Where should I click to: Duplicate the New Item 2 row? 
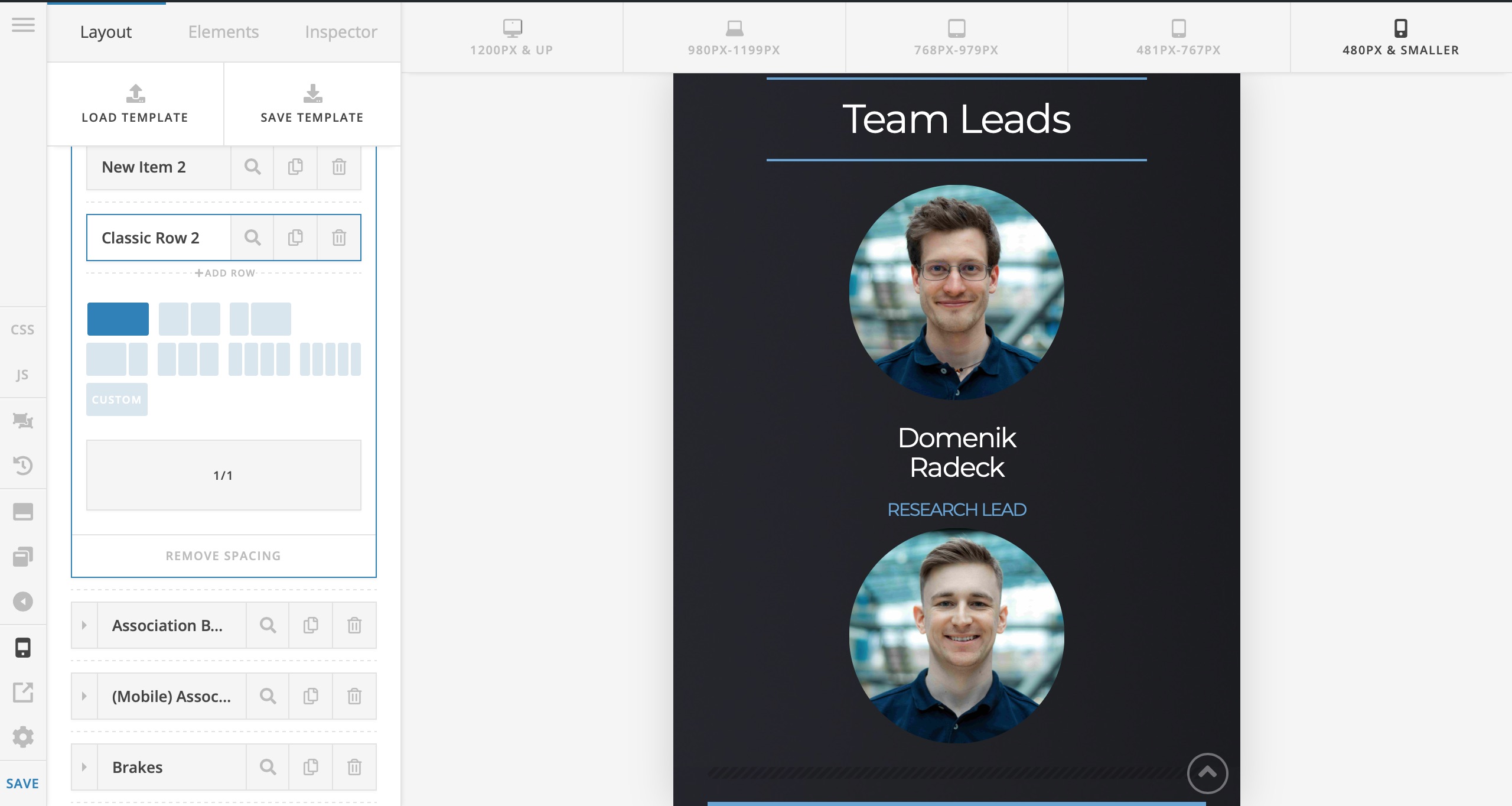(x=295, y=167)
